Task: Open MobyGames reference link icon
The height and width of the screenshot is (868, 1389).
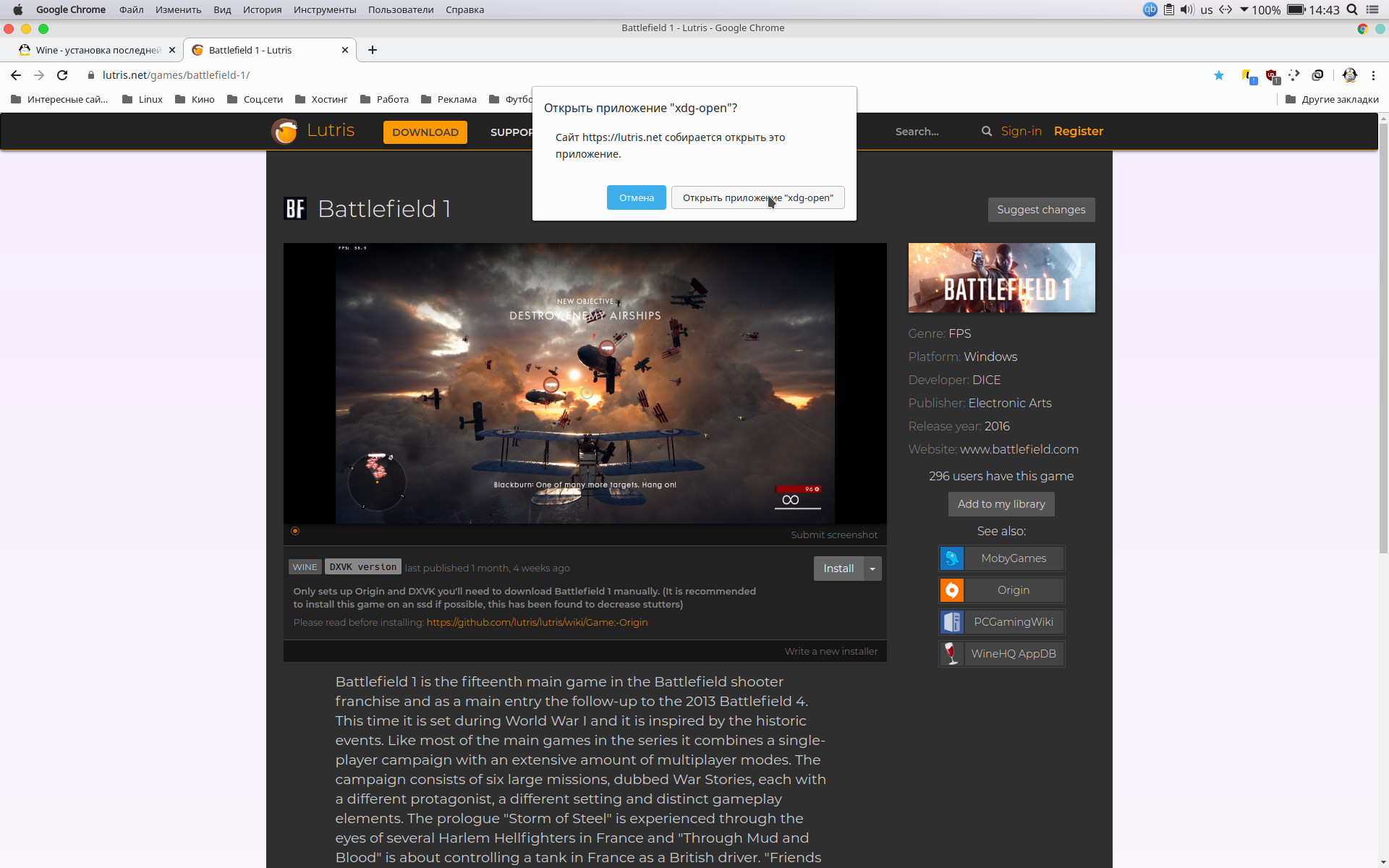Action: tap(952, 558)
